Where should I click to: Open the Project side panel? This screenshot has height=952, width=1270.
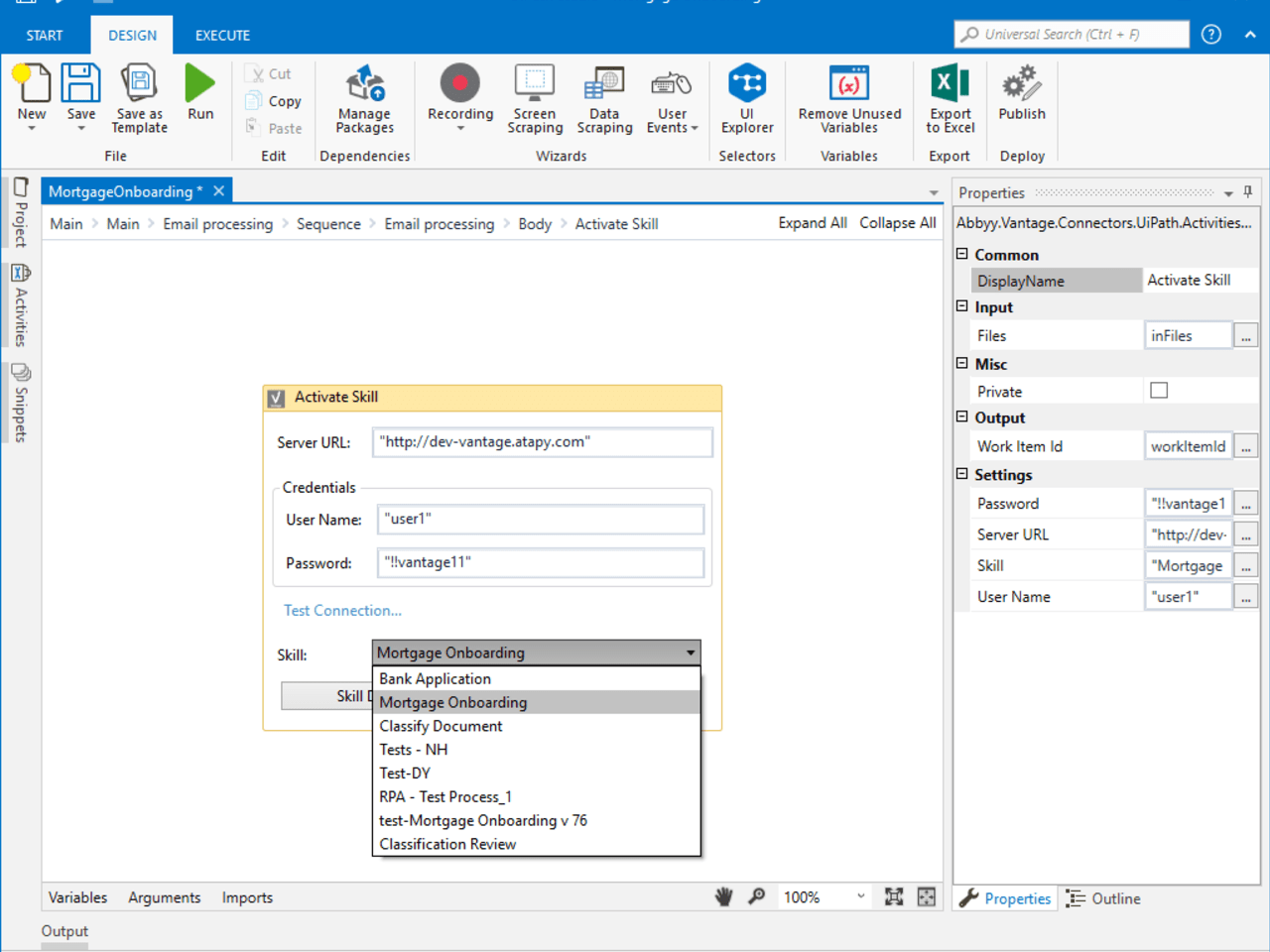pos(20,212)
